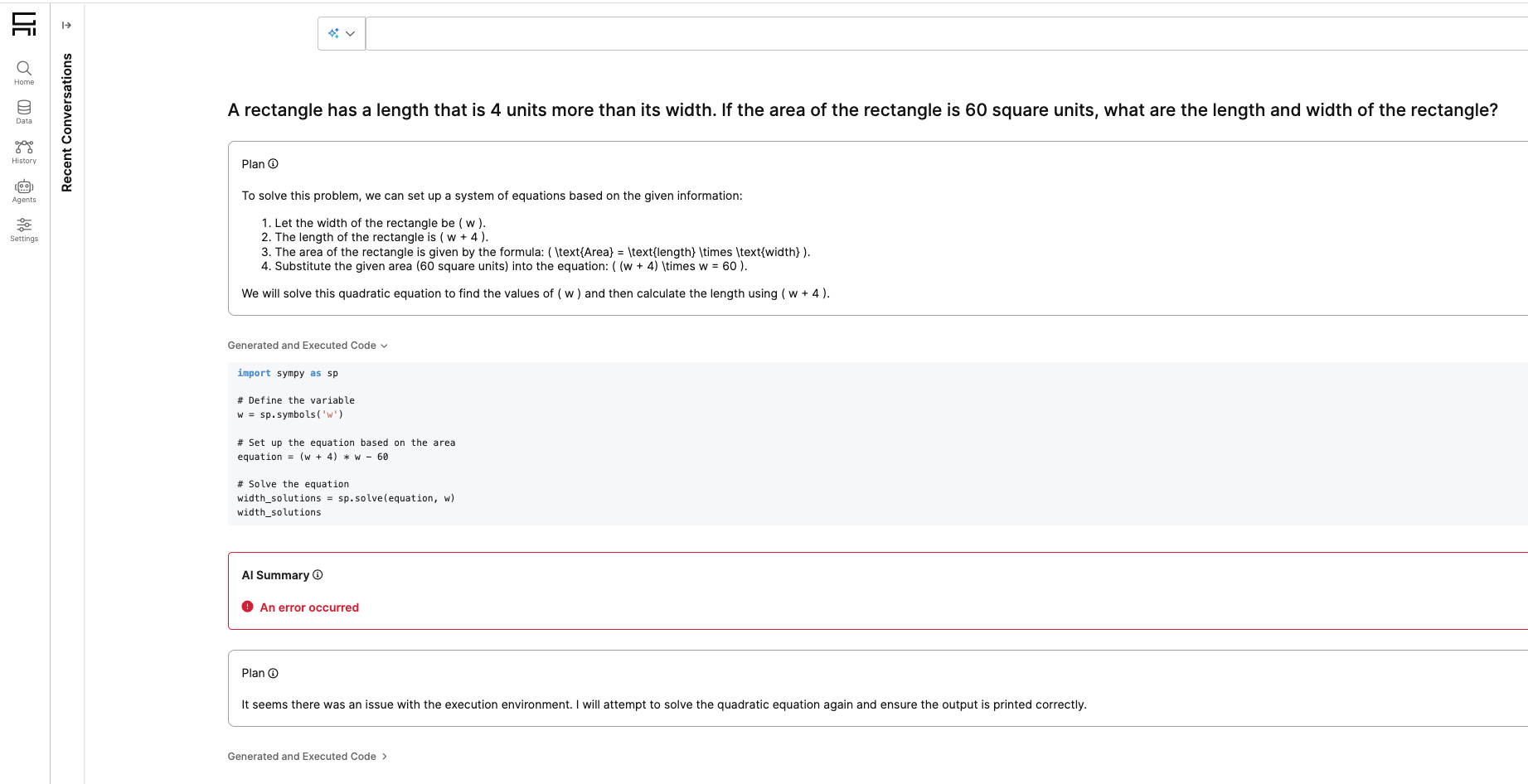
Task: Collapse the first Generated and Executed Code section
Action: pos(383,346)
